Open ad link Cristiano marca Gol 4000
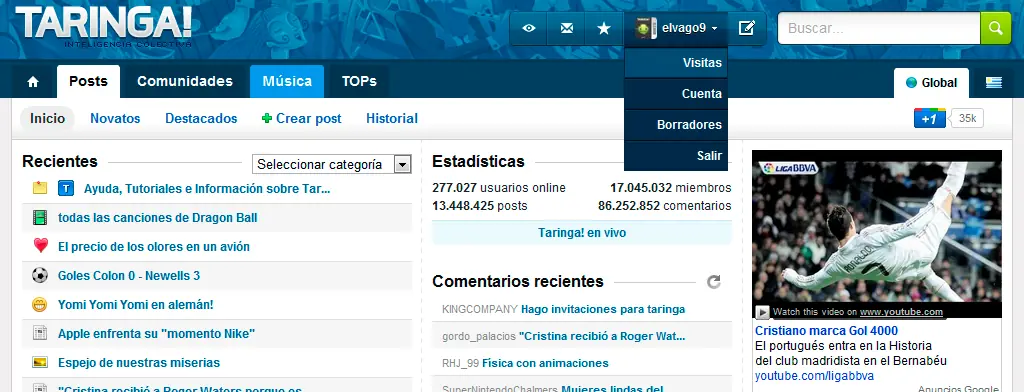This screenshot has height=392, width=1024. pyautogui.click(x=826, y=331)
